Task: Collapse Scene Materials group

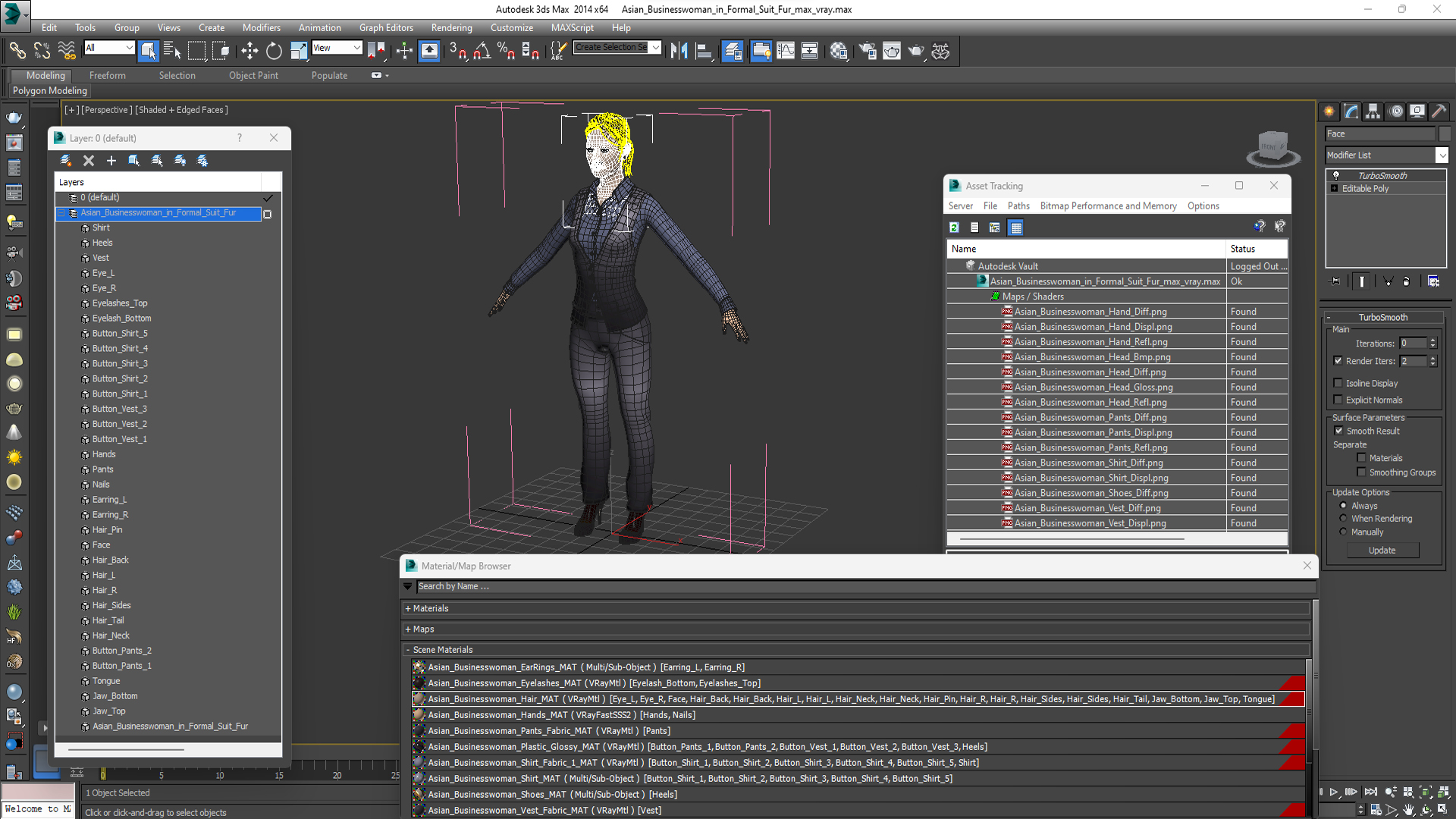Action: (x=408, y=650)
